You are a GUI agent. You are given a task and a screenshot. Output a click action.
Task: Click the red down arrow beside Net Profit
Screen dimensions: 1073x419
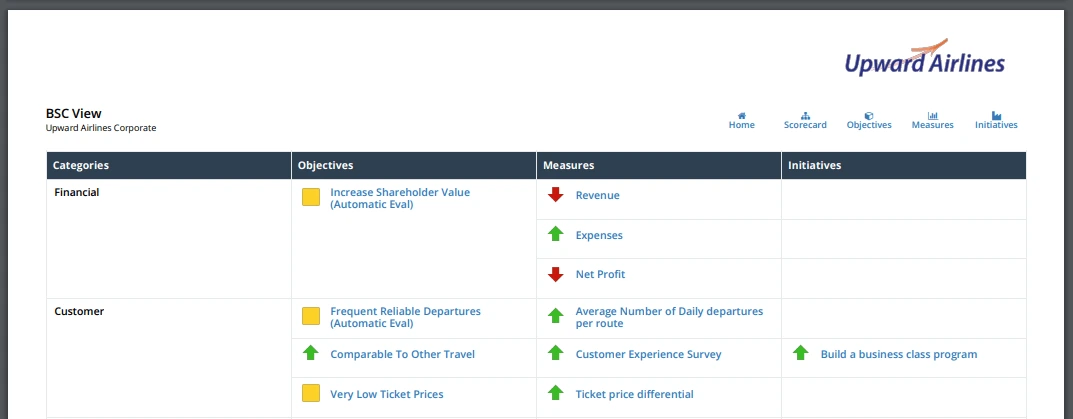coord(556,274)
